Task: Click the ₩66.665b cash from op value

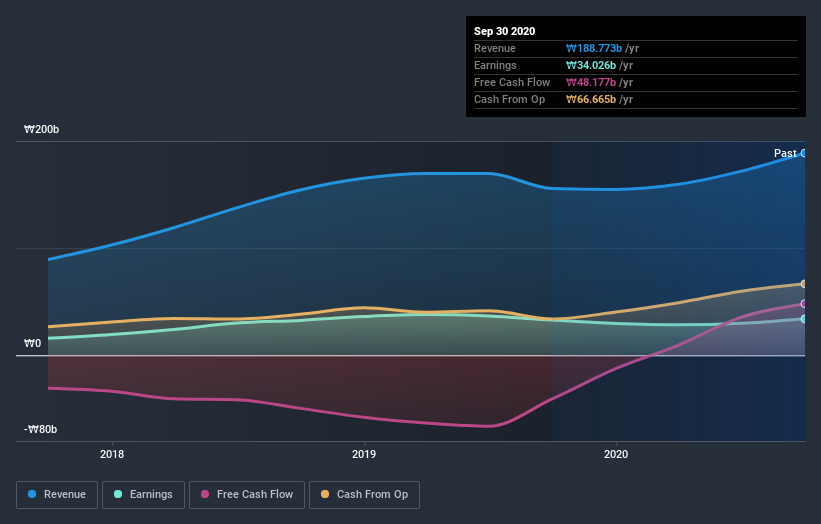Action: click(591, 99)
